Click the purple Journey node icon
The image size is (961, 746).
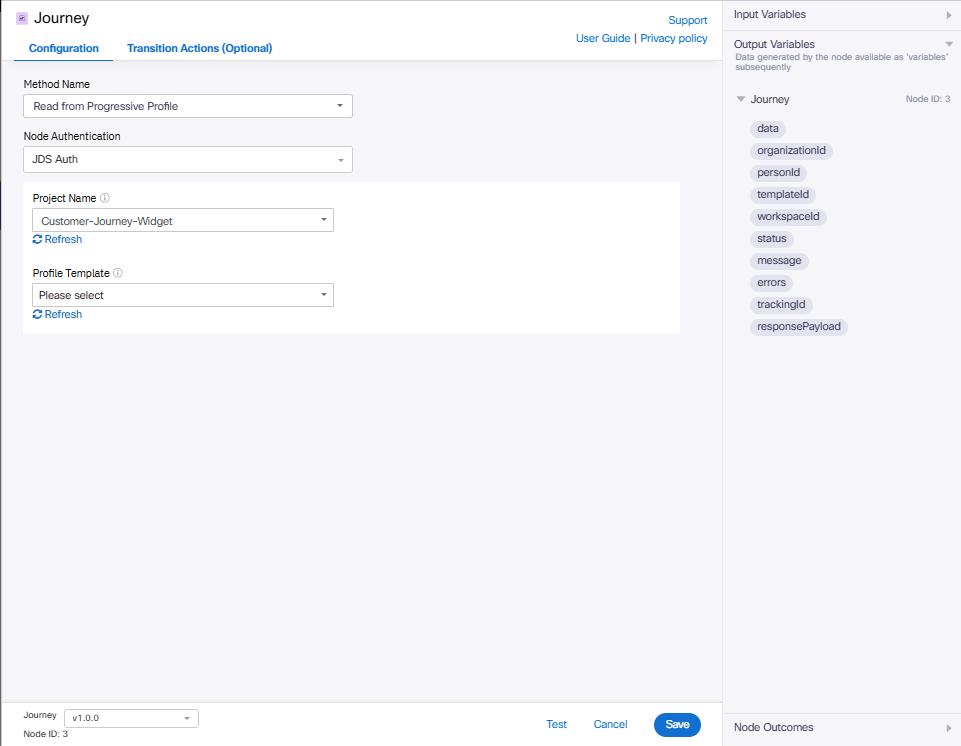(x=22, y=18)
